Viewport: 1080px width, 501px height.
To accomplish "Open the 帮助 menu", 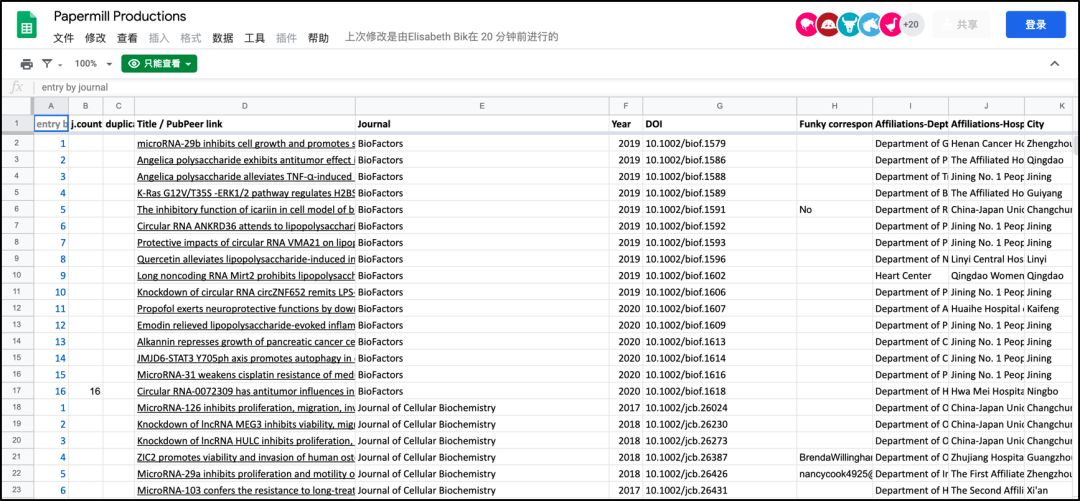I will click(x=318, y=38).
